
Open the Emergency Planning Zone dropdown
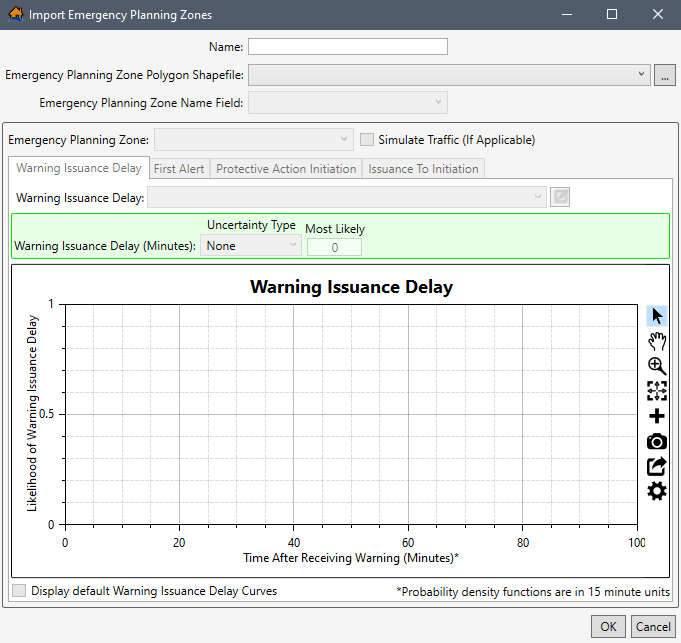[x=254, y=139]
